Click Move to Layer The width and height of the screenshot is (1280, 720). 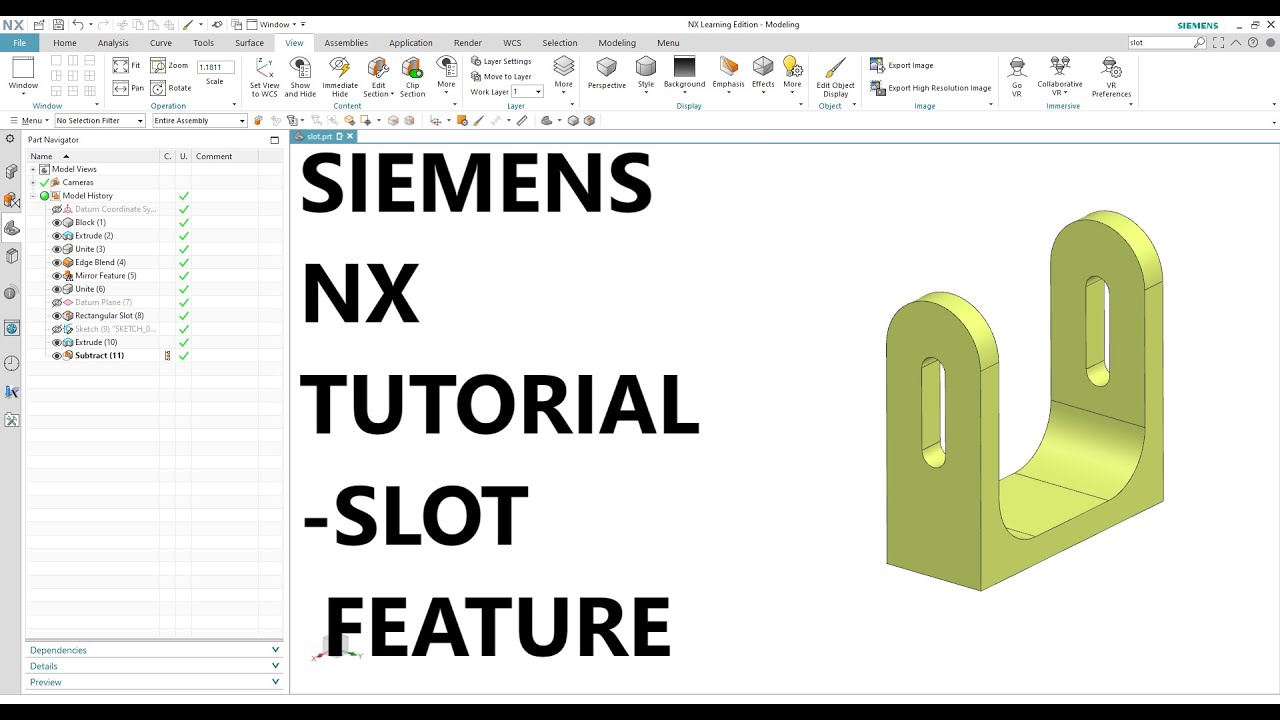coord(501,76)
